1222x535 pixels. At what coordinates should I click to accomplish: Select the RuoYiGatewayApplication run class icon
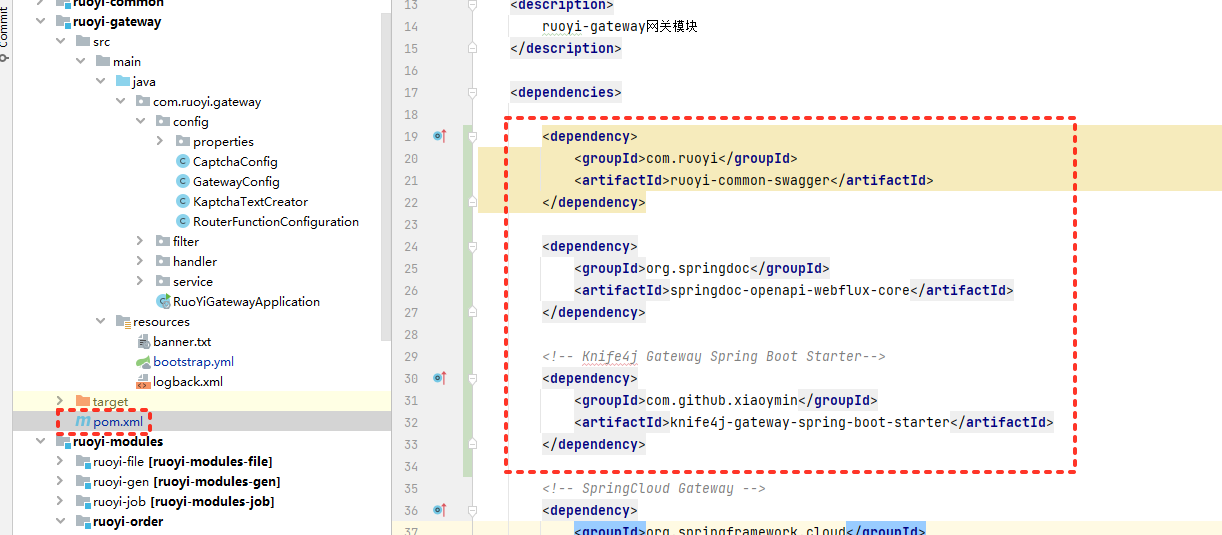pyautogui.click(x=163, y=302)
